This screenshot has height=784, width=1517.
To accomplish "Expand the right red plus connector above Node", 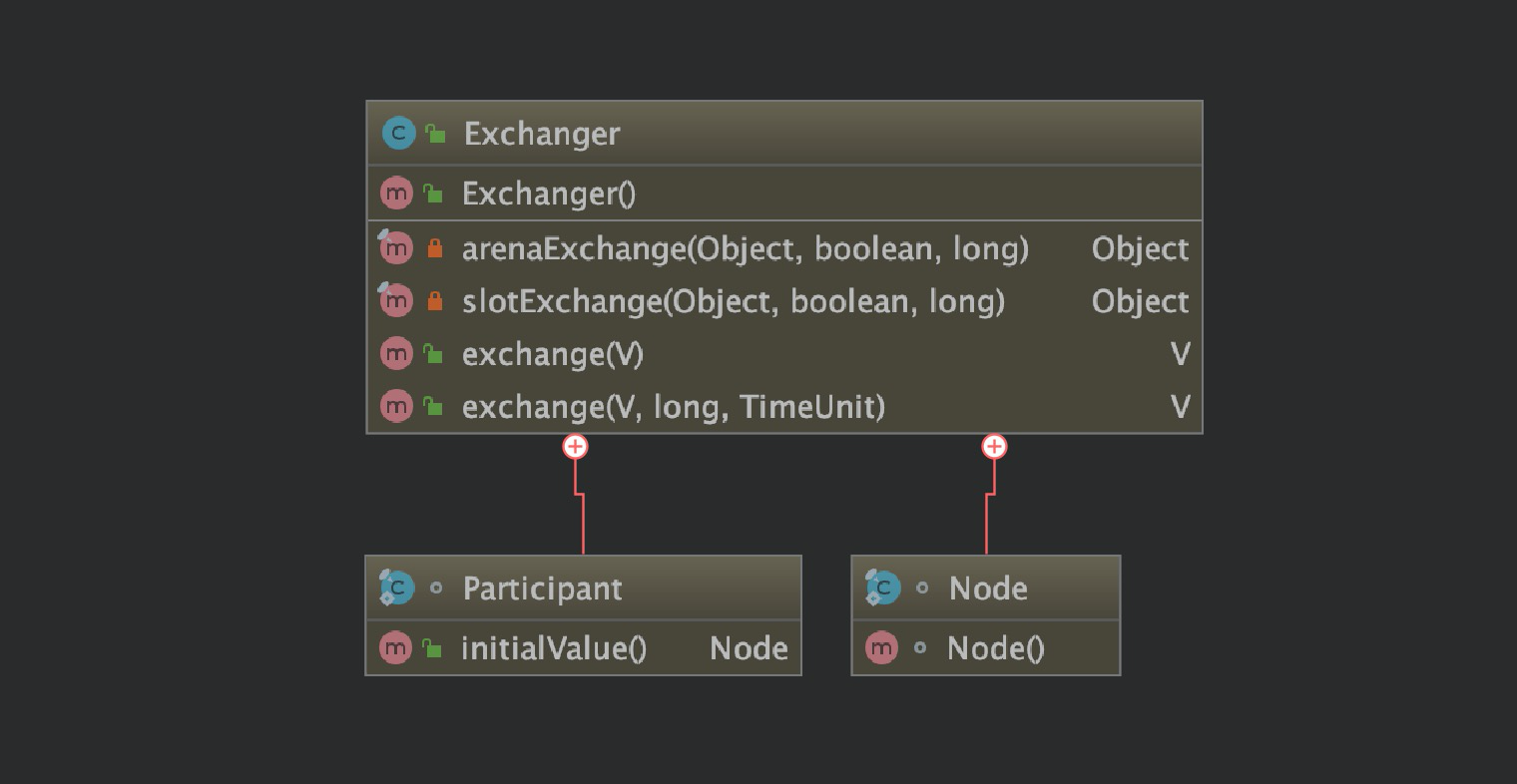I will tap(993, 447).
